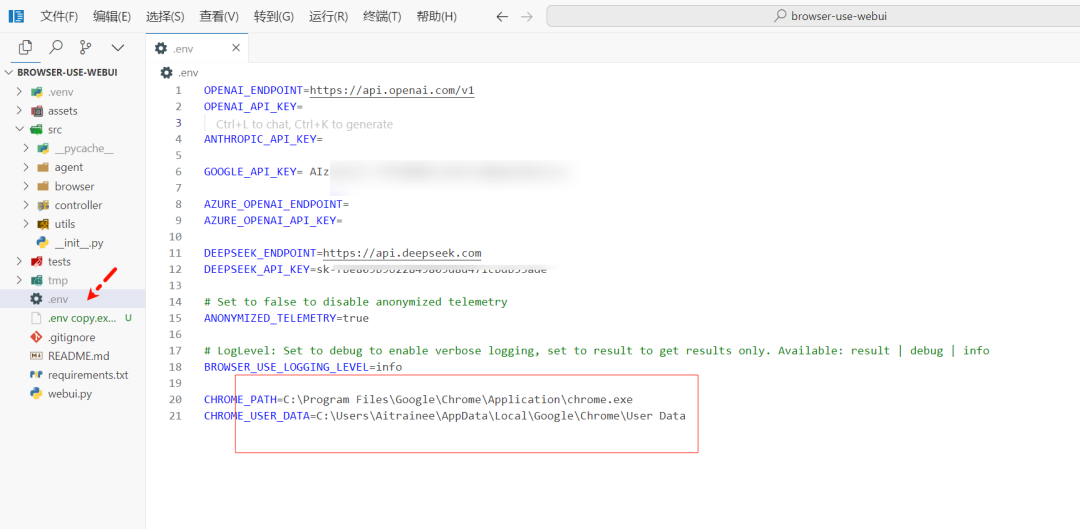This screenshot has height=529, width=1080.
Task: Click the pip icon of requirements.txt
Action: (x=37, y=375)
